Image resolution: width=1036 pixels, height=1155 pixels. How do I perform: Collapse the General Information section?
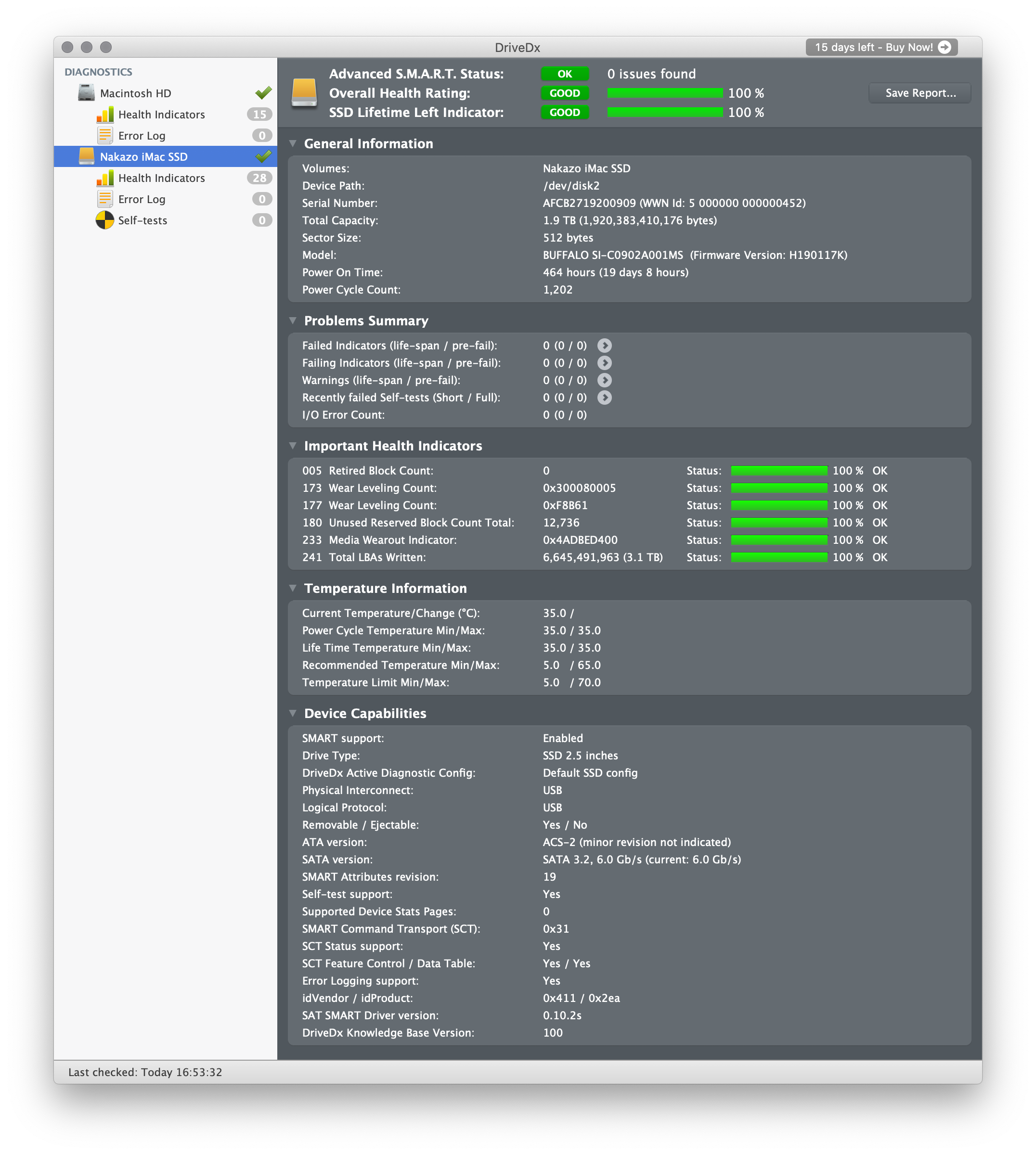coord(293,143)
